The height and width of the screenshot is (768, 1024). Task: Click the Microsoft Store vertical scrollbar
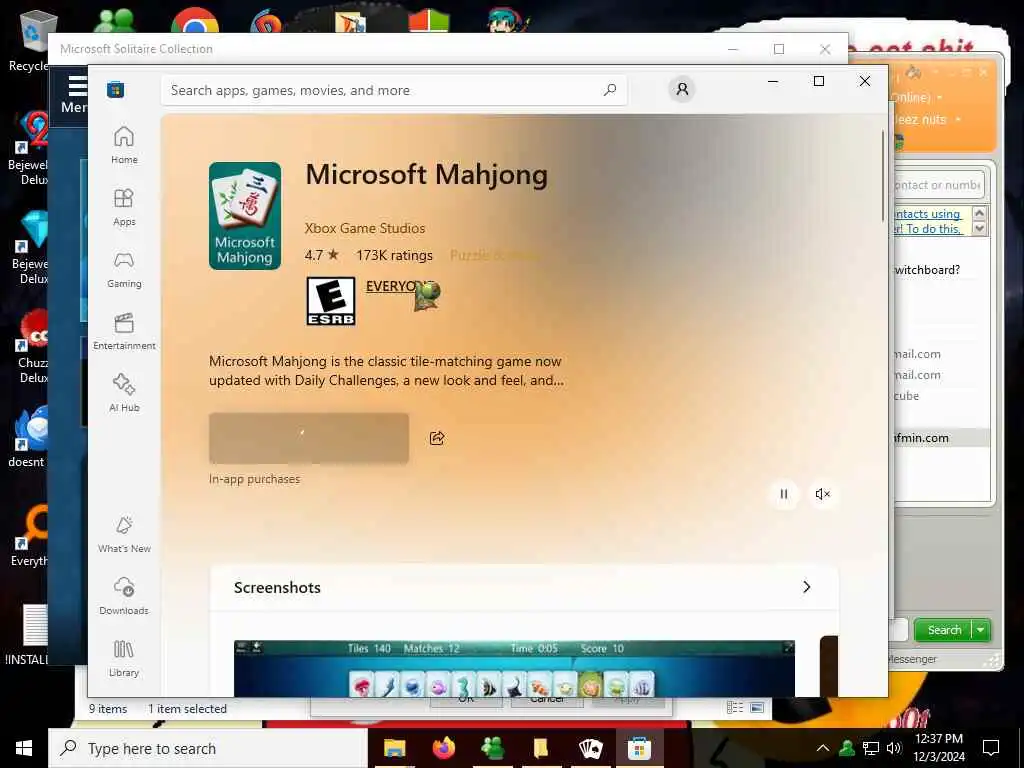click(883, 176)
